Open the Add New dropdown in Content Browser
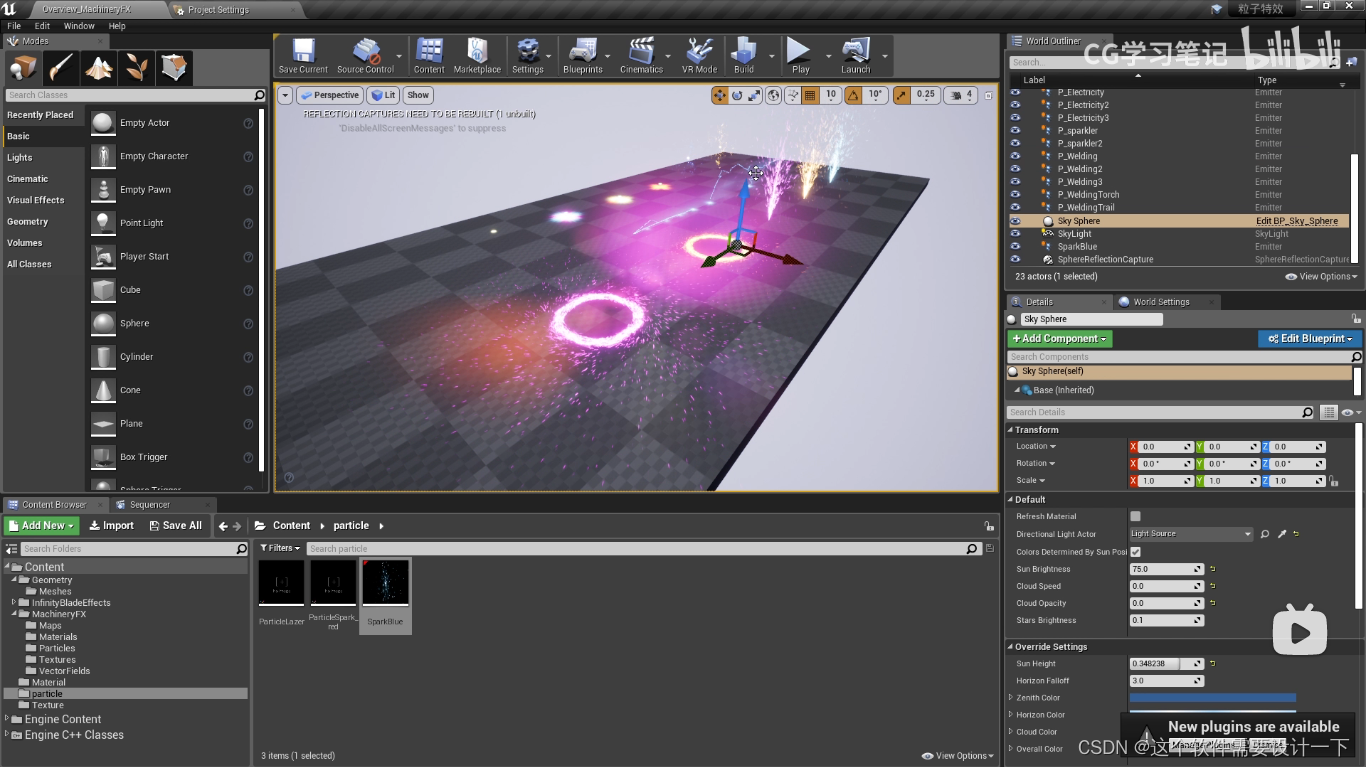1366x767 pixels. pos(41,525)
